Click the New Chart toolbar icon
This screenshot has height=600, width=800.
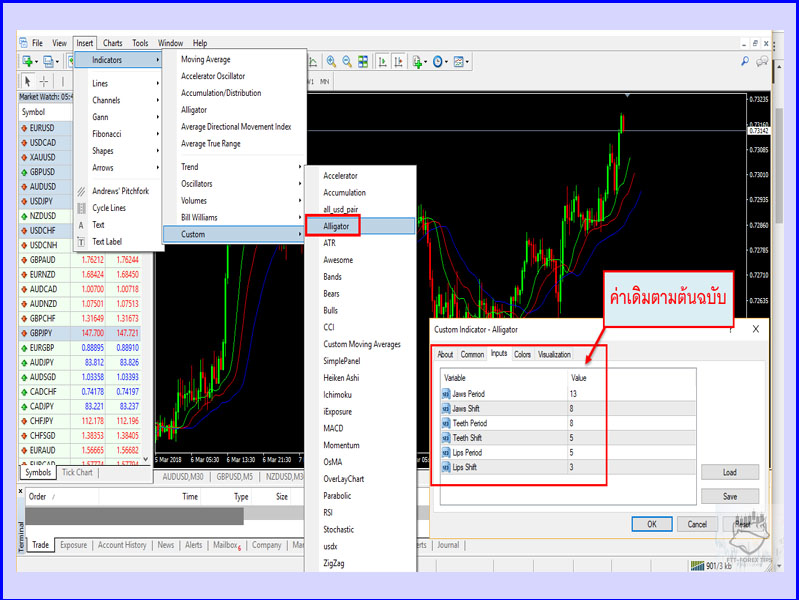pos(28,62)
